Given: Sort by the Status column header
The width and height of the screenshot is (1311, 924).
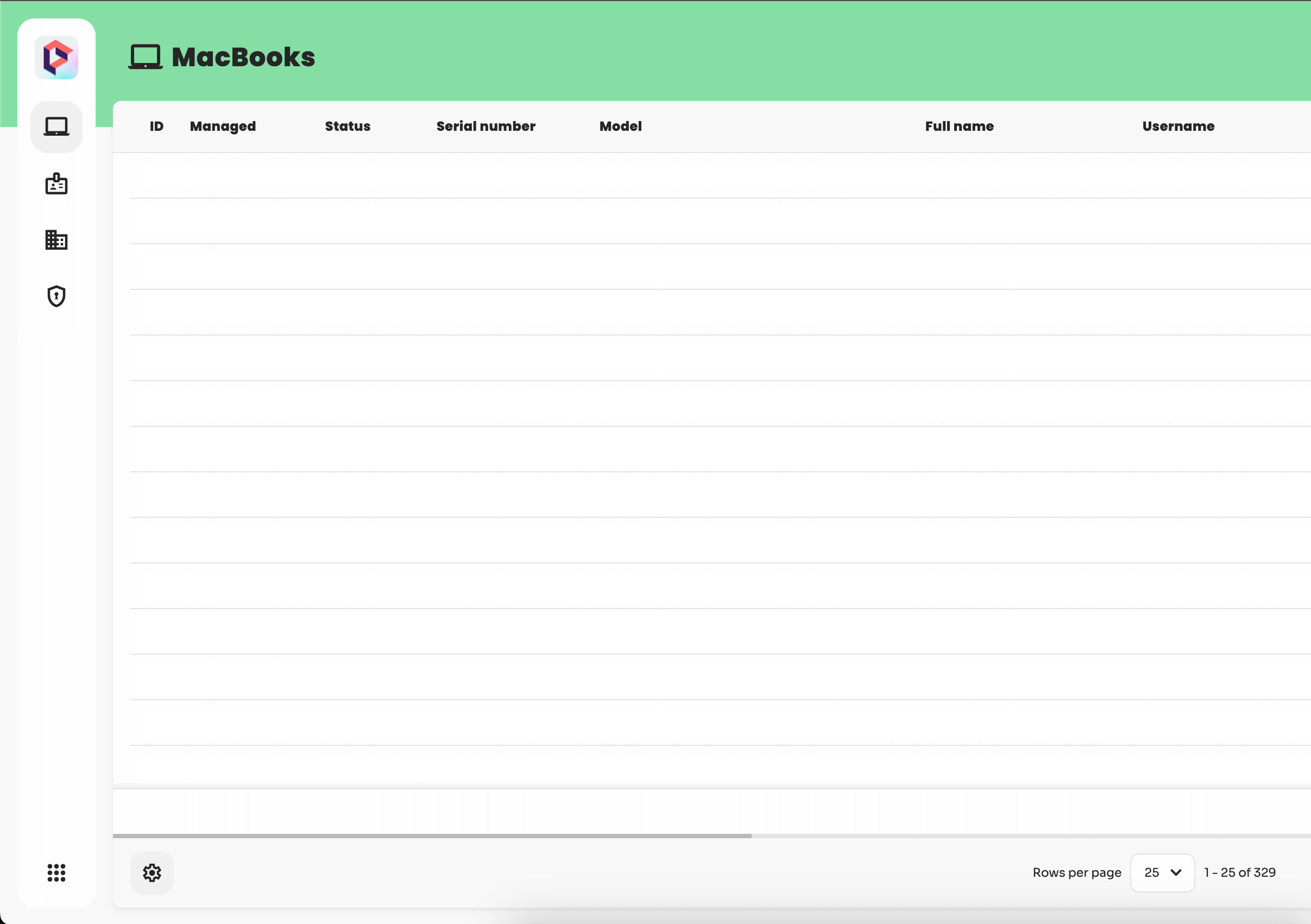Looking at the screenshot, I should pos(347,126).
